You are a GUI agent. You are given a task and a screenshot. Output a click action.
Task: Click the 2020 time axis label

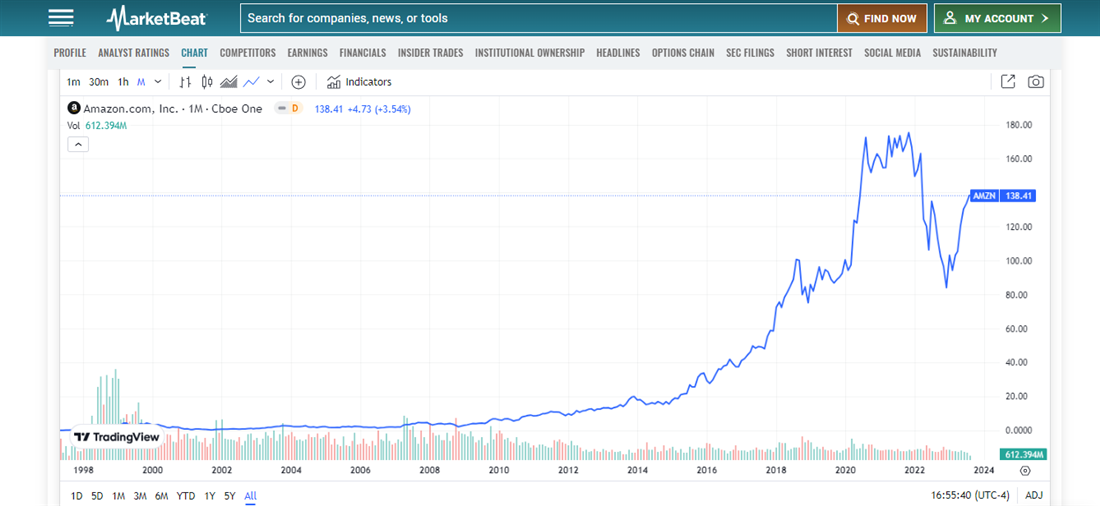coord(845,470)
